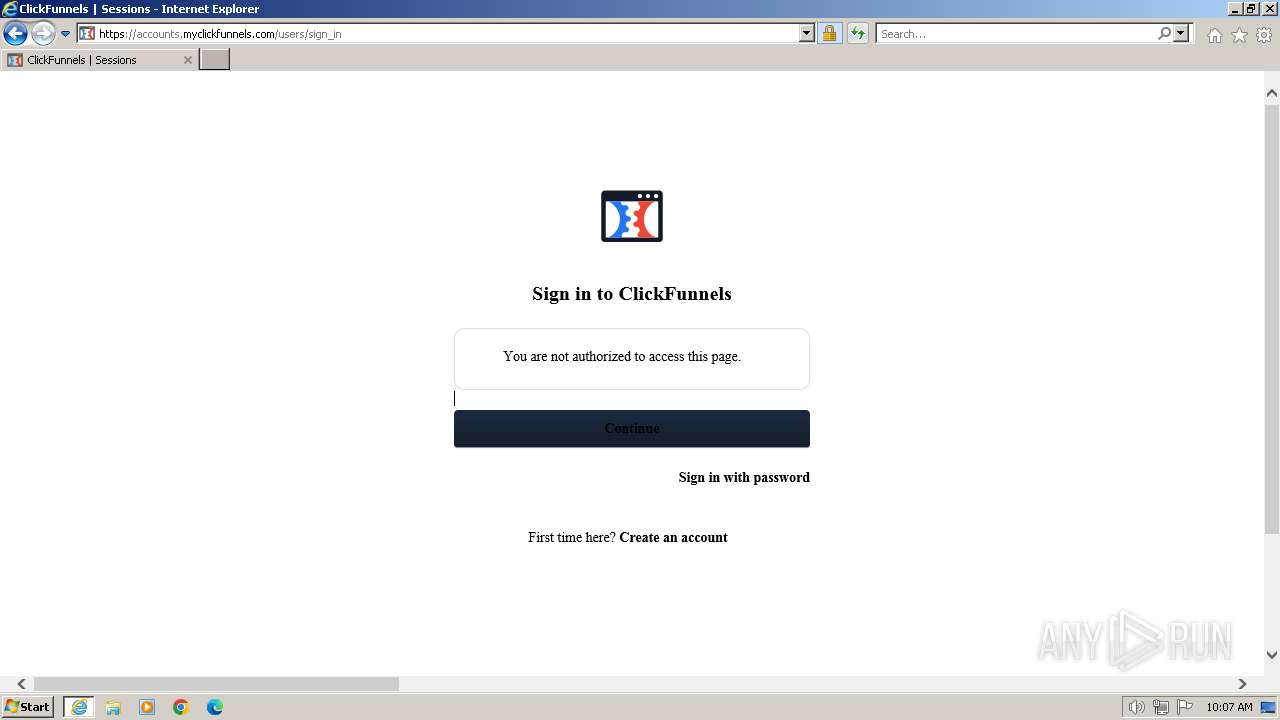Click the 'Sign in to ClickFunnels' heading
This screenshot has width=1280, height=720.
tap(632, 294)
